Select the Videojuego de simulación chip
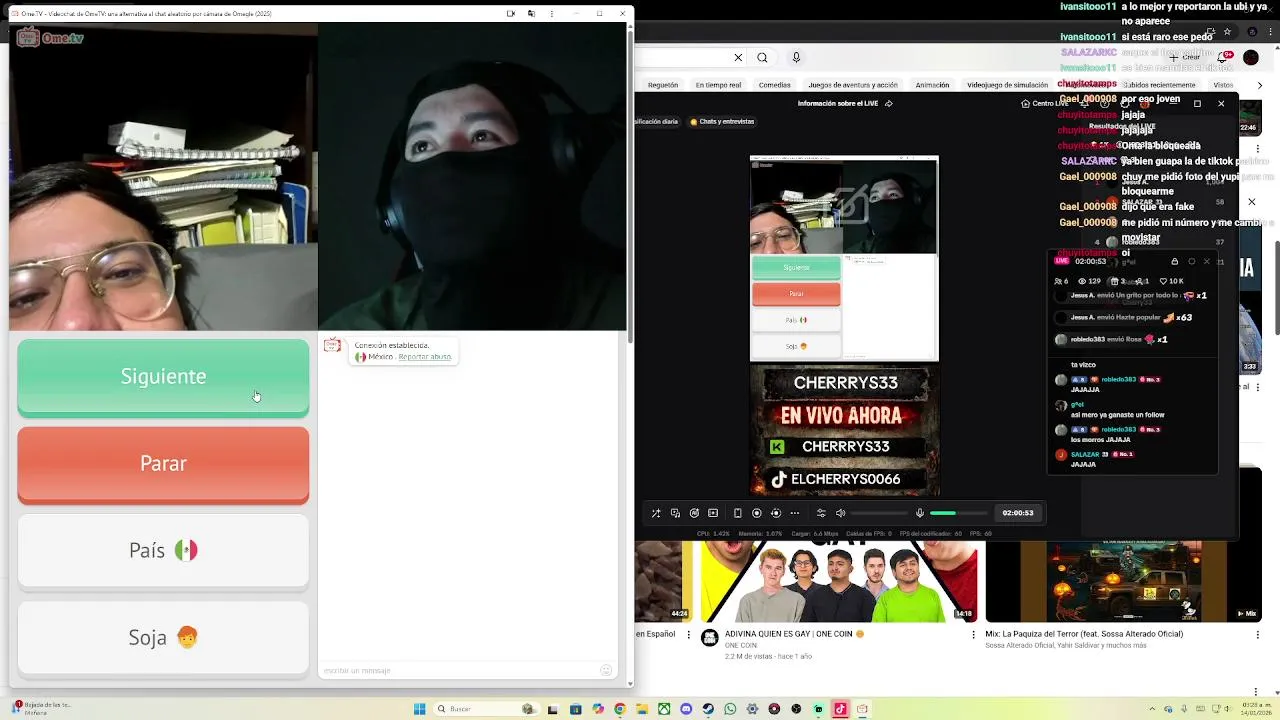 point(1007,85)
